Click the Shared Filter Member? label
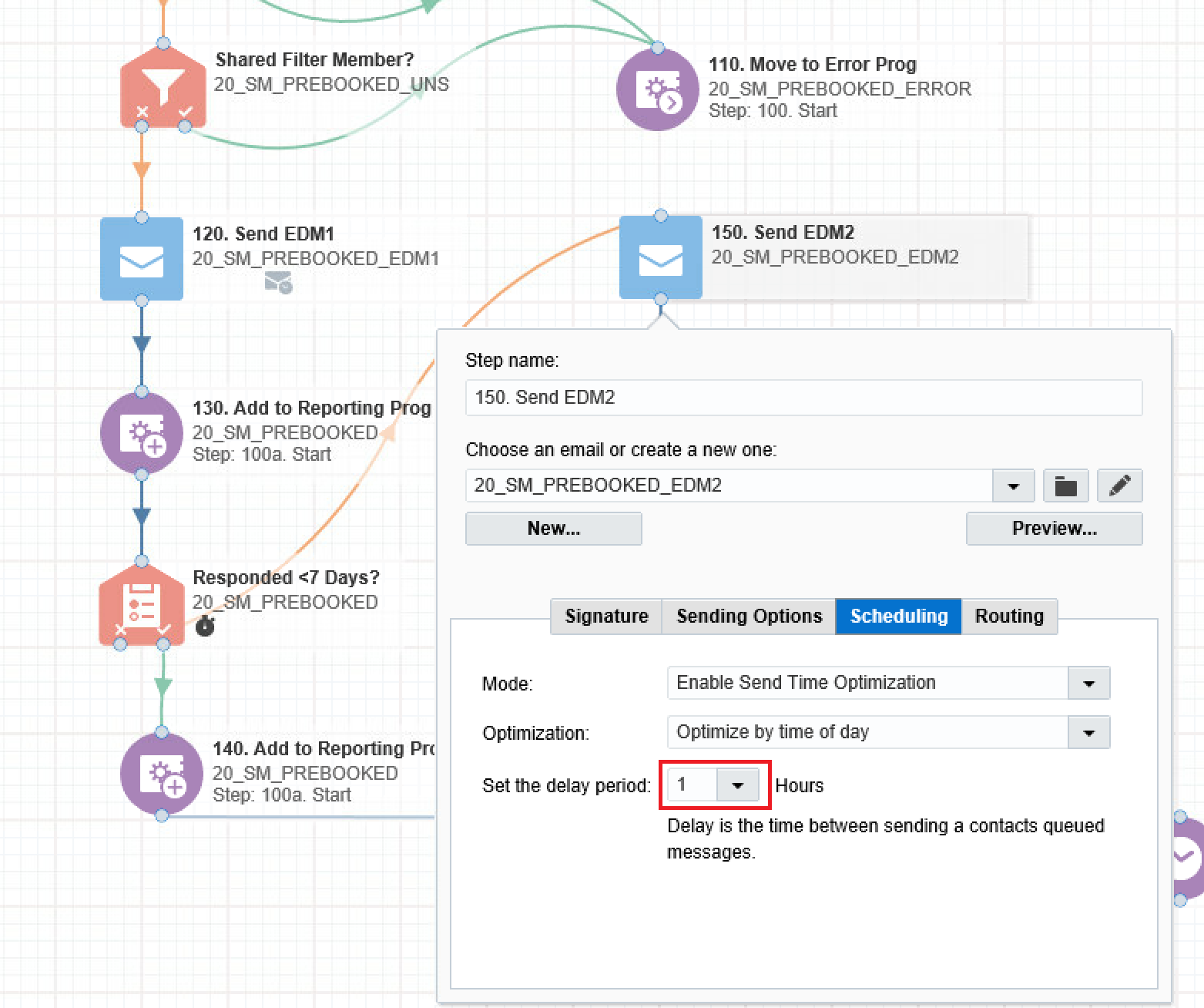Image resolution: width=1204 pixels, height=1008 pixels. click(314, 60)
